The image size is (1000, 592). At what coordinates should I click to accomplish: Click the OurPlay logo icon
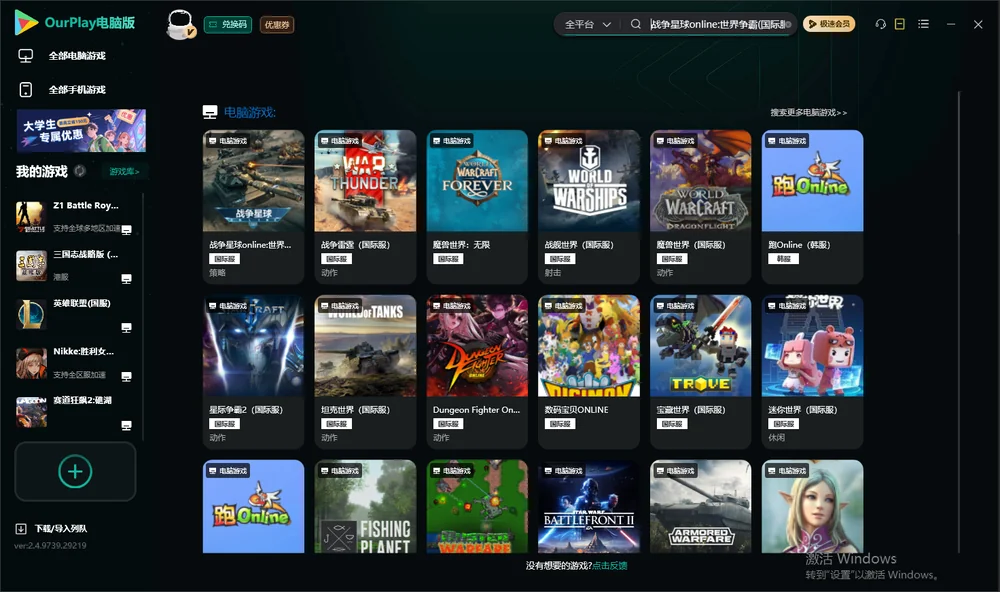(x=26, y=22)
